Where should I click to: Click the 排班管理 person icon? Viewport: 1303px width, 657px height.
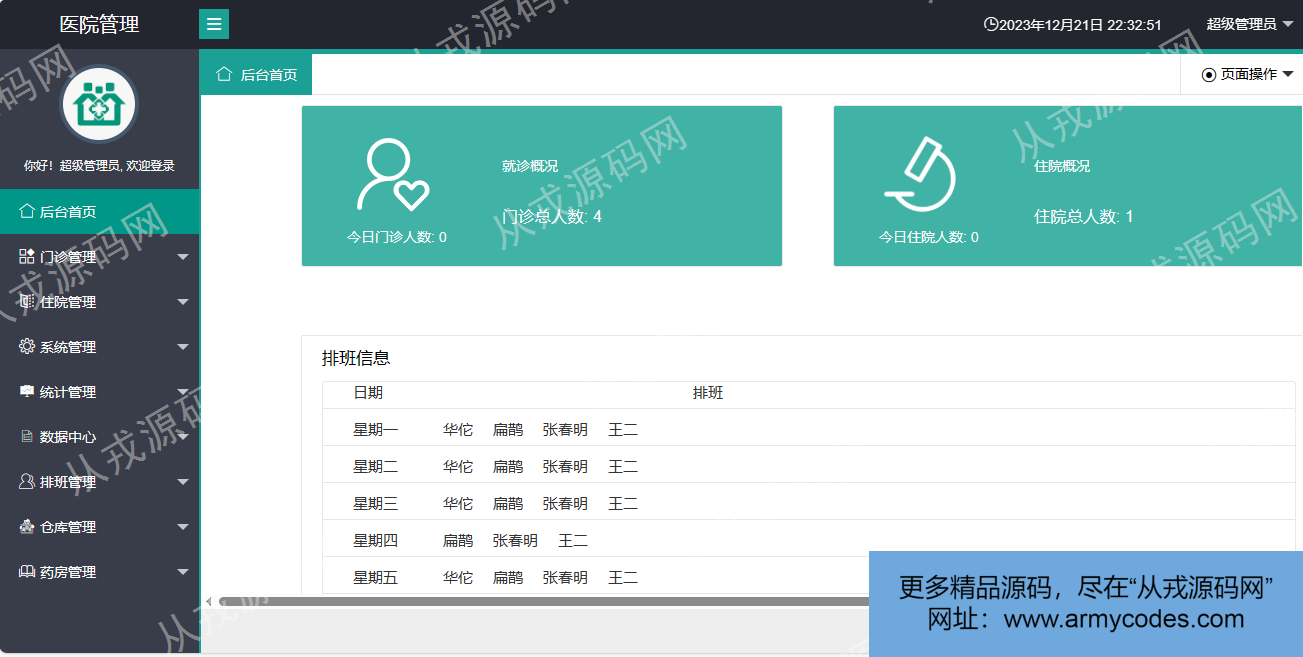click(27, 482)
